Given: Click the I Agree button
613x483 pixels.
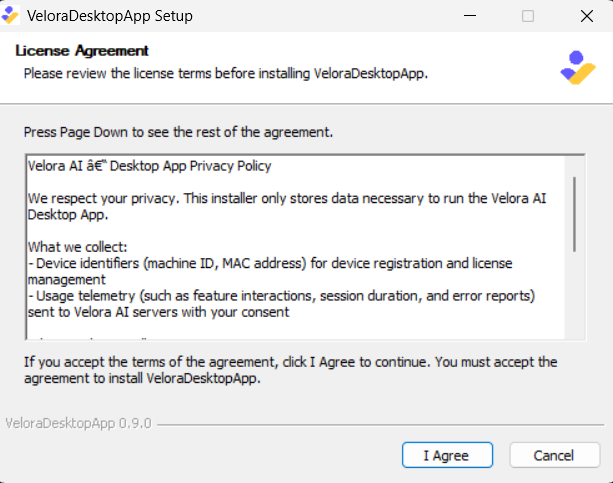Looking at the screenshot, I should [x=447, y=455].
